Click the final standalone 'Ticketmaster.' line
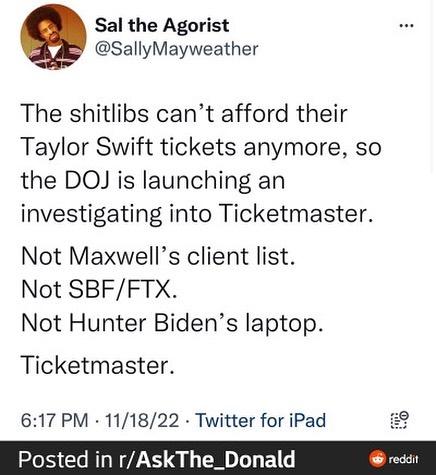This screenshot has height=475, width=436. tap(98, 365)
